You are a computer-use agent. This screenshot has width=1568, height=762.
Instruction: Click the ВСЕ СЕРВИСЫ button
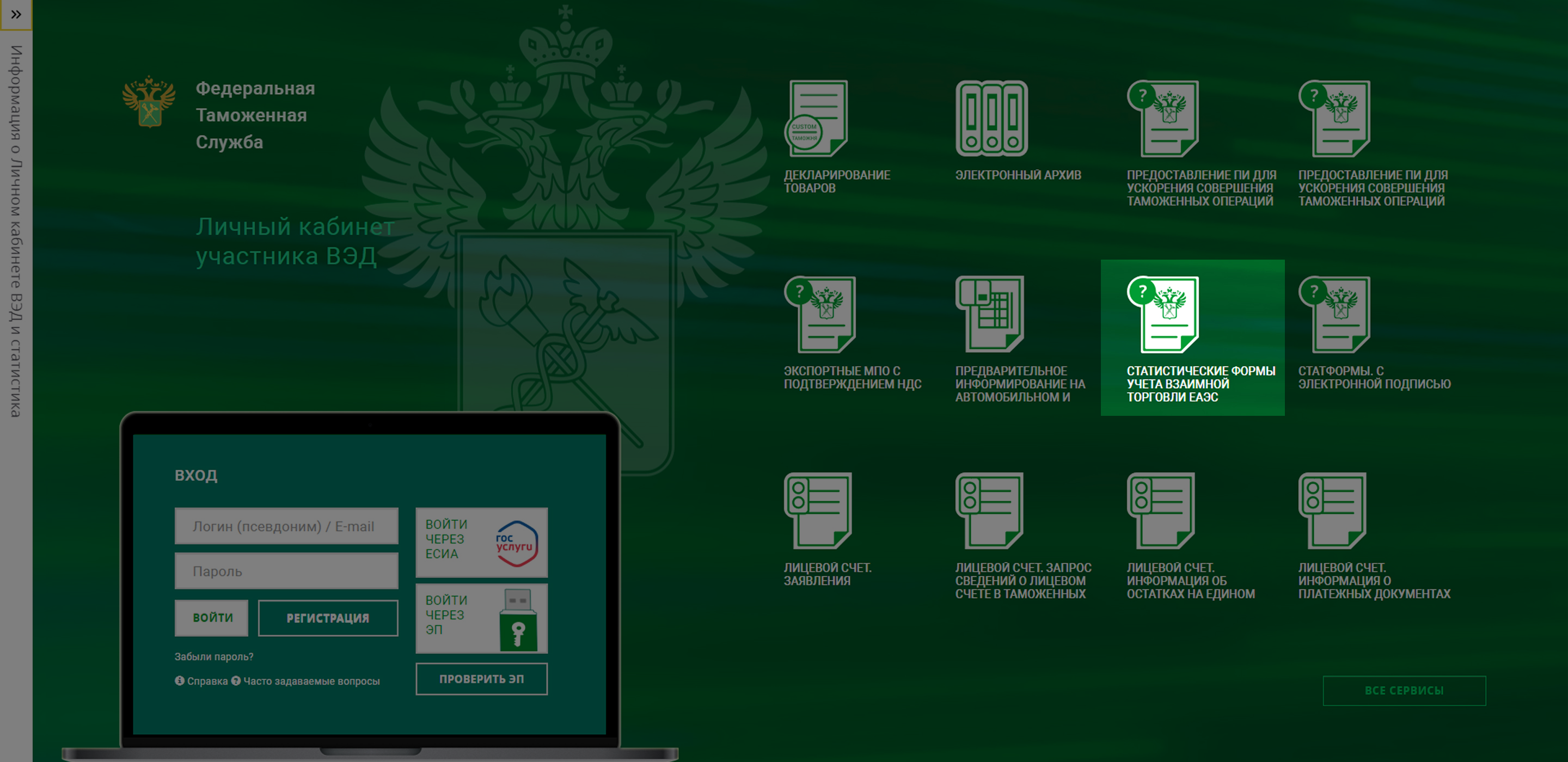tap(1404, 691)
